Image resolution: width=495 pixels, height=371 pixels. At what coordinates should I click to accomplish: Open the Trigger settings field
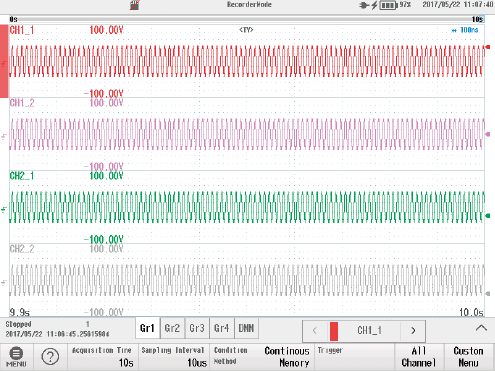point(354,357)
